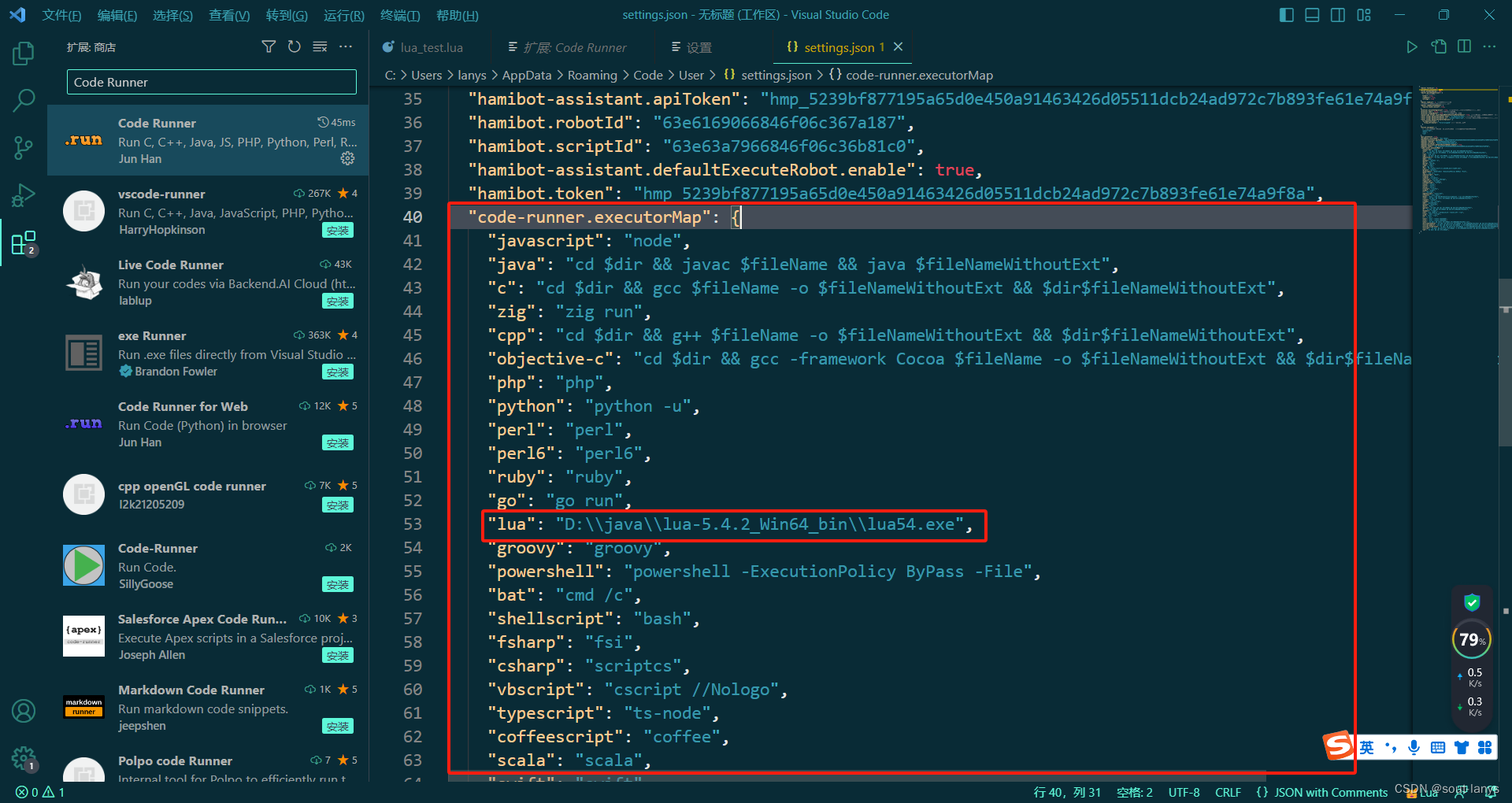Change end of line sequence CRLF

click(x=1228, y=792)
